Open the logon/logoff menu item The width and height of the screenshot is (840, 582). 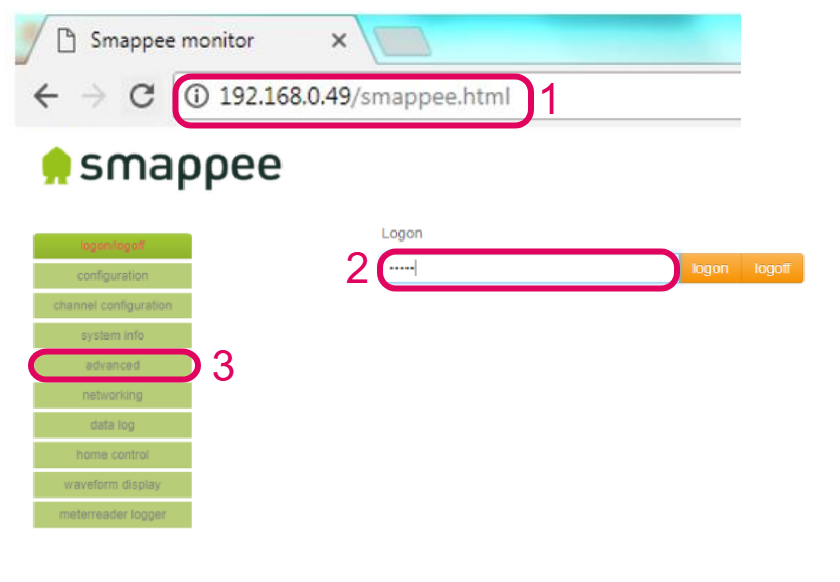click(x=112, y=246)
